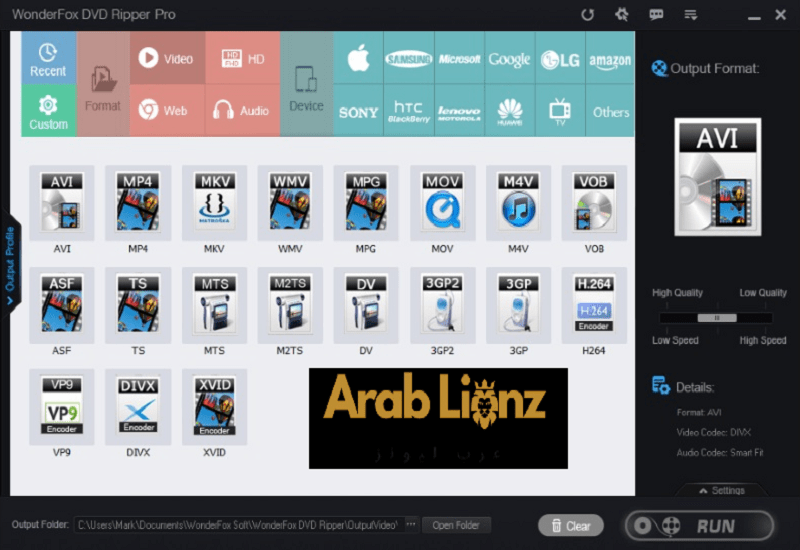800x550 pixels.
Task: Open settings gear in title bar
Action: click(621, 14)
